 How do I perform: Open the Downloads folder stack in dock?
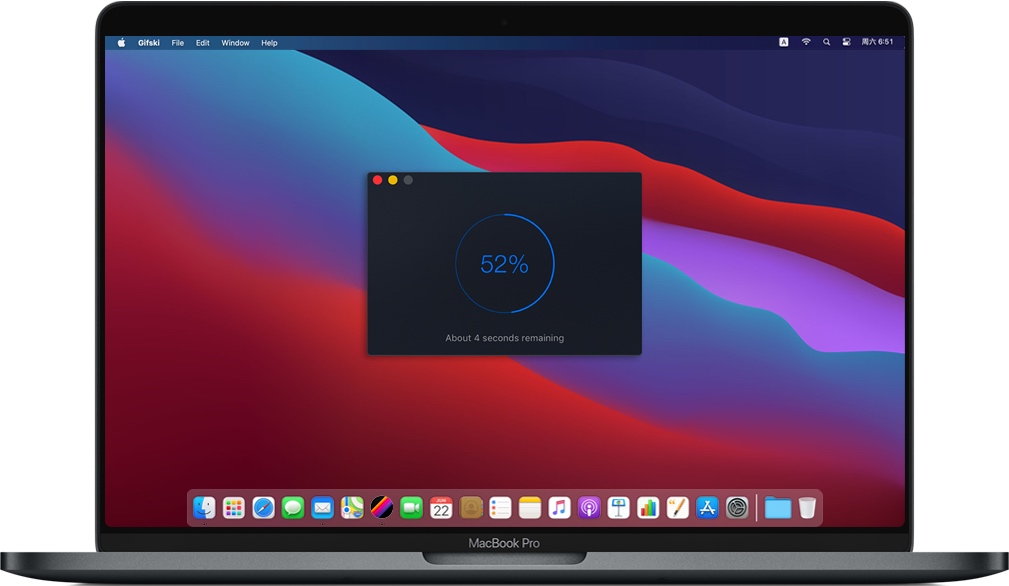[777, 507]
